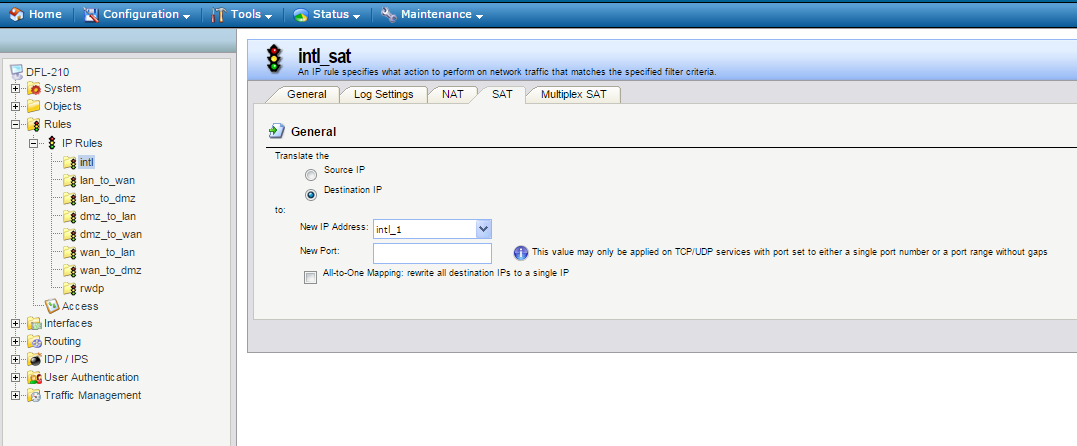Select the SAT tab
The height and width of the screenshot is (446, 1077).
click(501, 94)
